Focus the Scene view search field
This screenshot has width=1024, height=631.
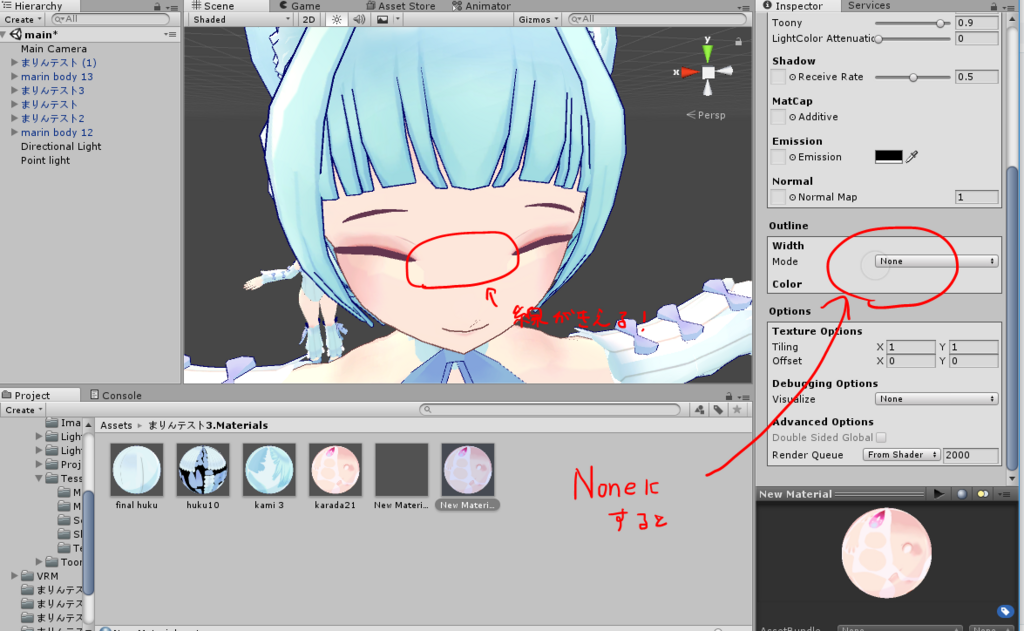pos(657,19)
